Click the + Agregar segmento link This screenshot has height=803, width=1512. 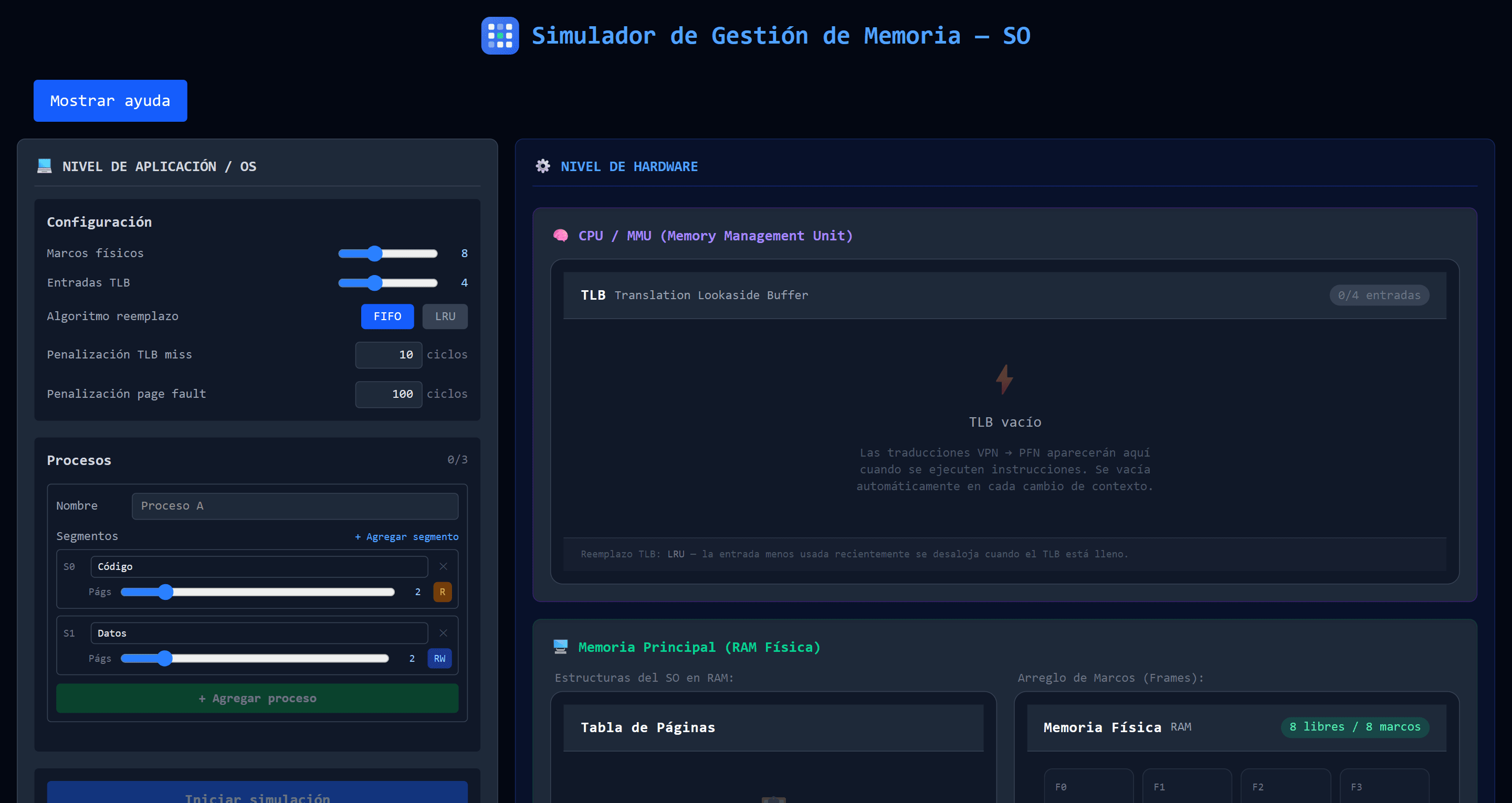pyautogui.click(x=407, y=536)
